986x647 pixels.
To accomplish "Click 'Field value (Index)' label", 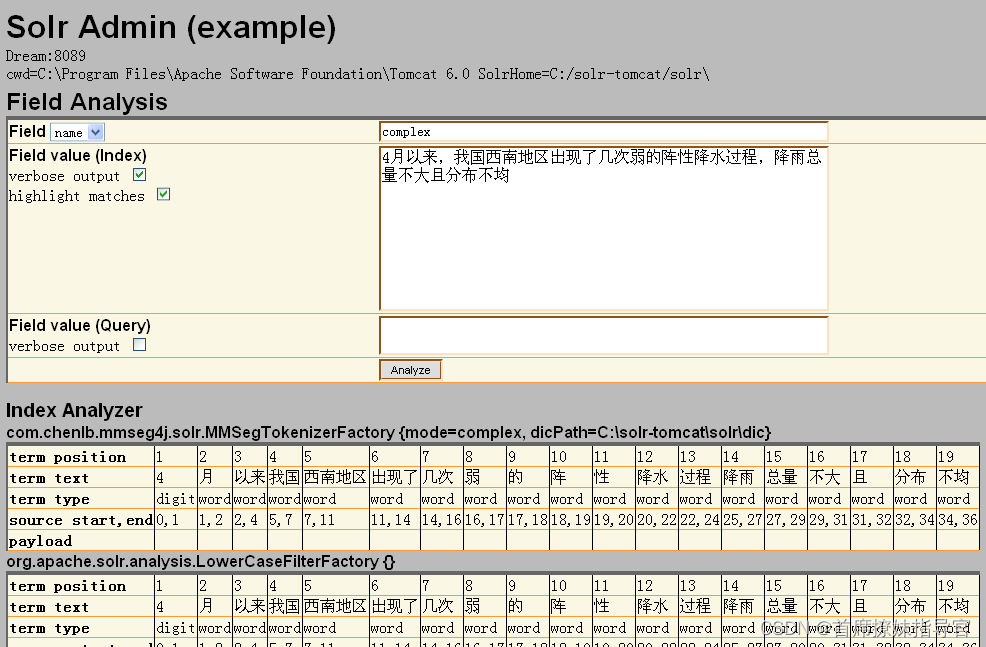I will click(78, 155).
